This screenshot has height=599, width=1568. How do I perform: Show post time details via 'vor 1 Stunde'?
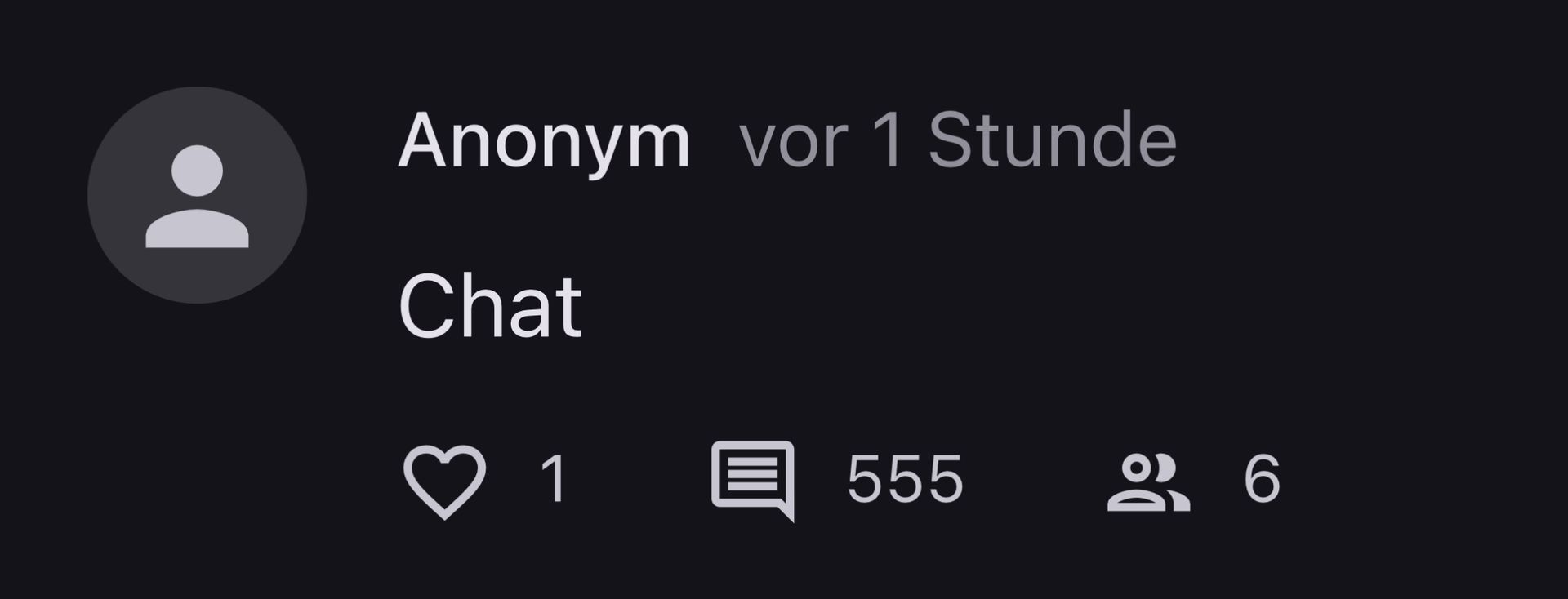(x=958, y=140)
